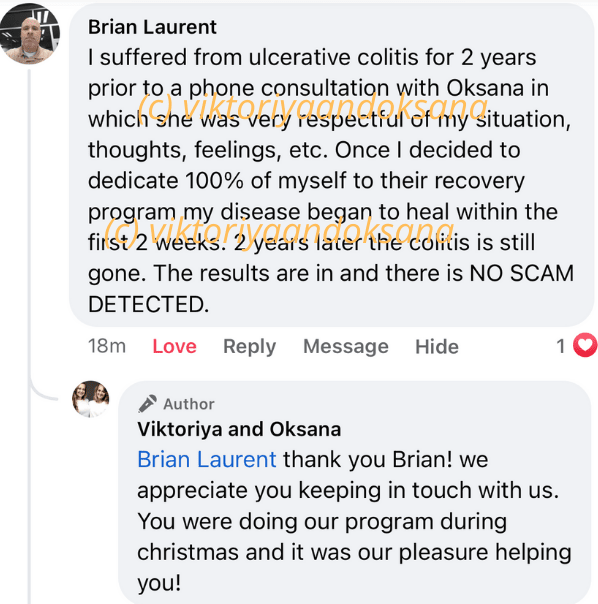Open the Viktoriya and Oksana page name
598x604 pixels.
pos(239,429)
